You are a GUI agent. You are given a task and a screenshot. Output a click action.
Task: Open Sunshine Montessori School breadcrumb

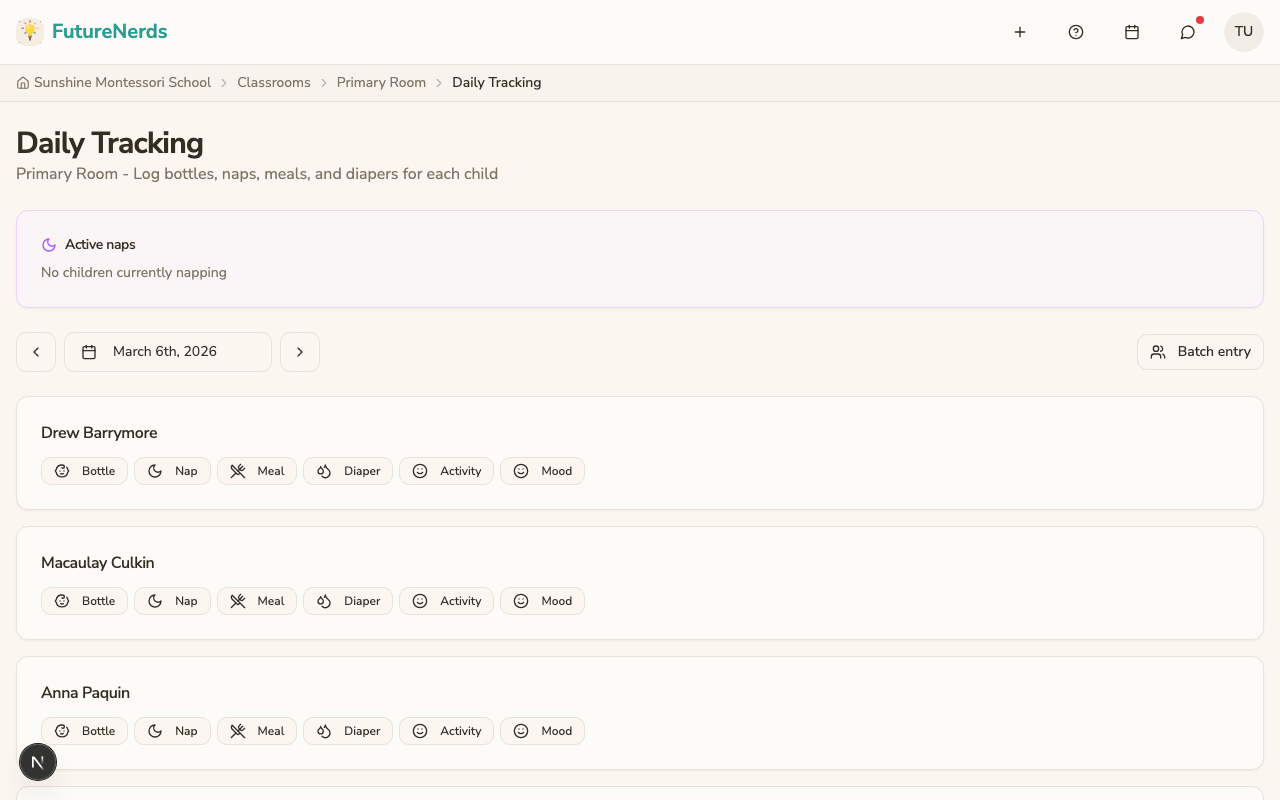[x=122, y=83]
